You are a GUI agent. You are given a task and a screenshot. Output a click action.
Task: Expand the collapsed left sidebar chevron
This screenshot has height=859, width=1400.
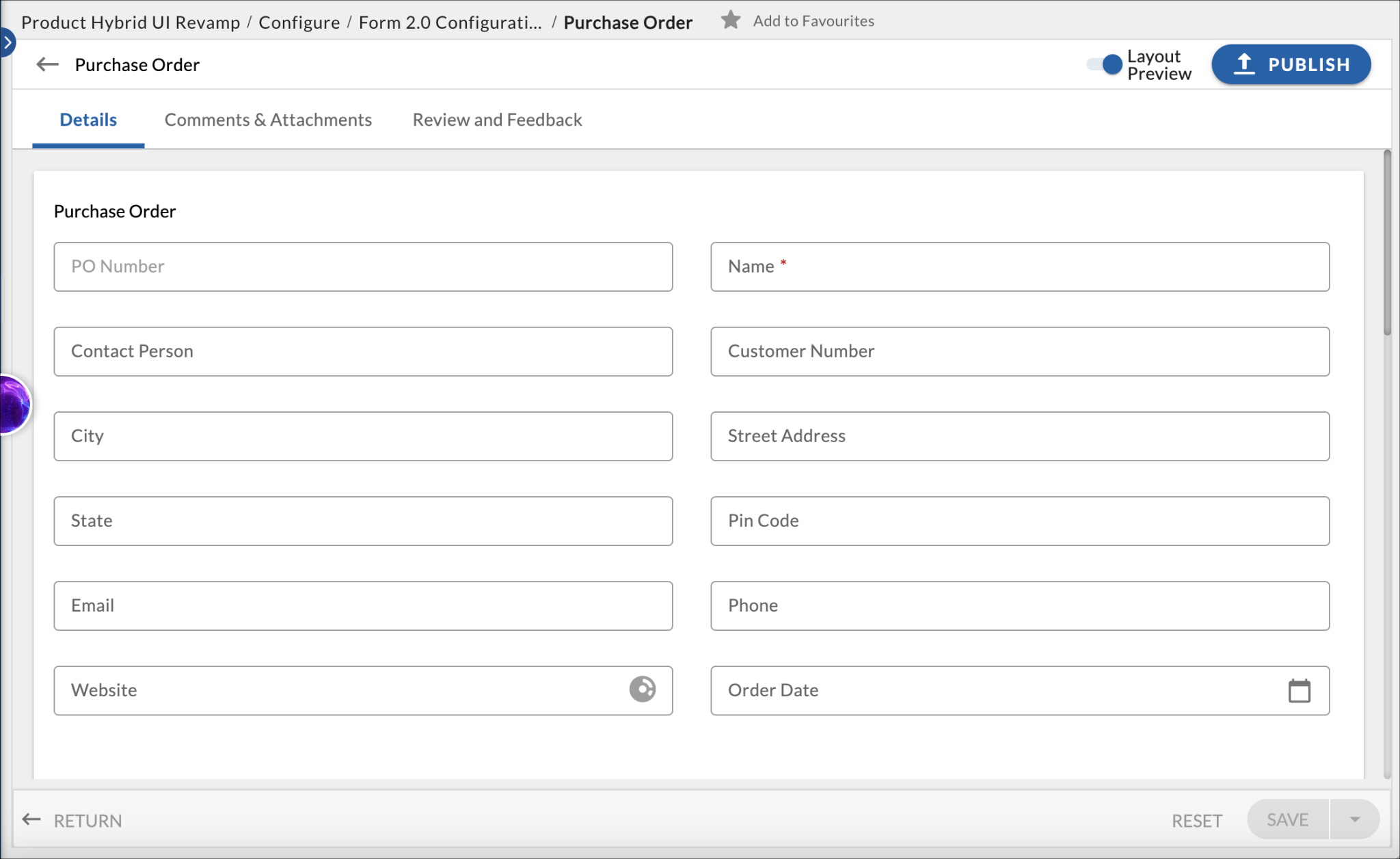pos(8,42)
